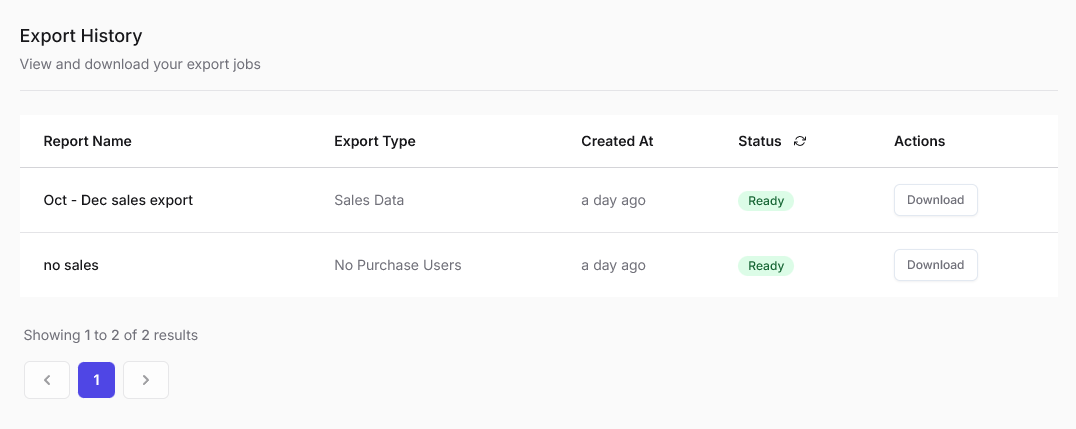Click the Export Type column header
The image size is (1076, 429).
pyautogui.click(x=374, y=141)
